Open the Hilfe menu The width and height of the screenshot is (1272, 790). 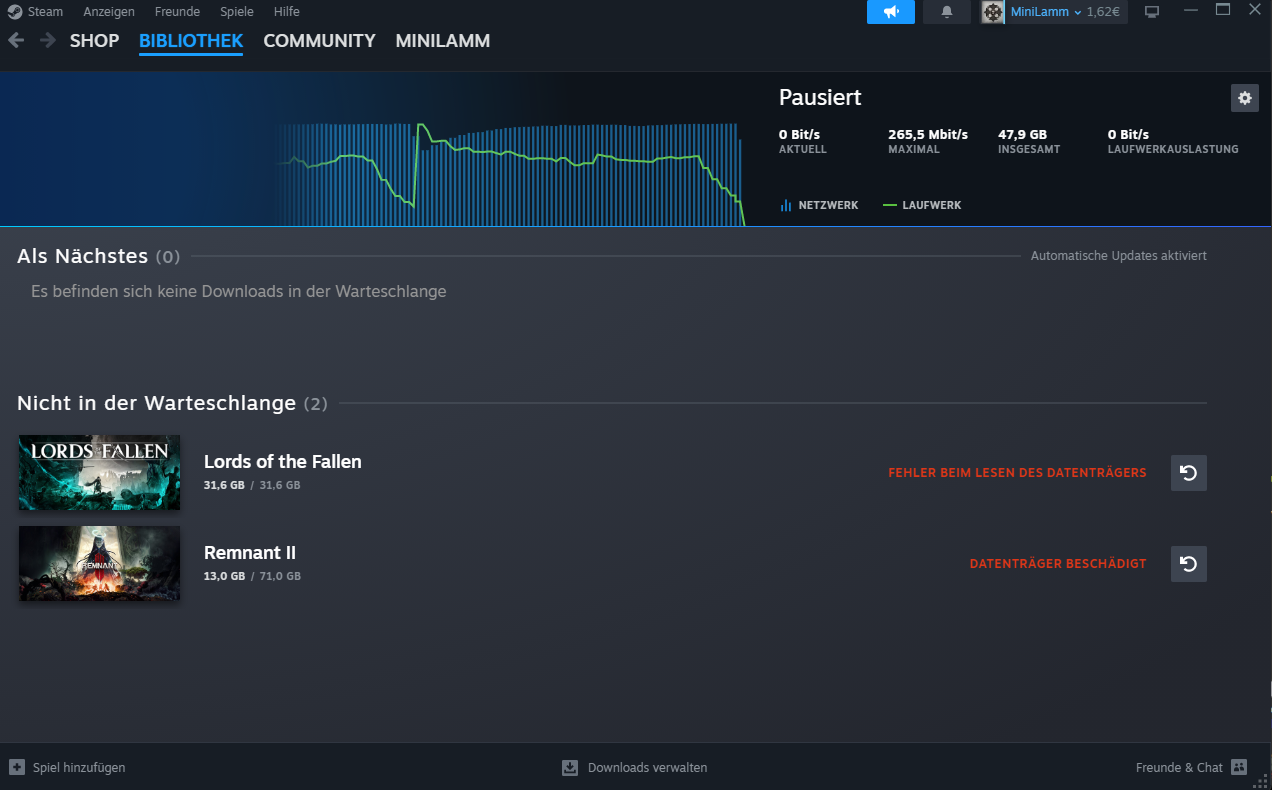287,12
